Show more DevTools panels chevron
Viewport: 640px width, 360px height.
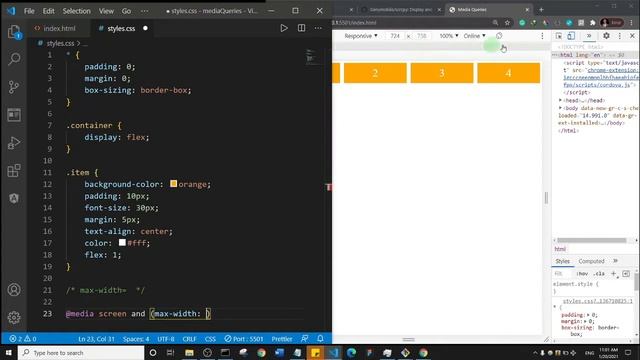tap(589, 36)
